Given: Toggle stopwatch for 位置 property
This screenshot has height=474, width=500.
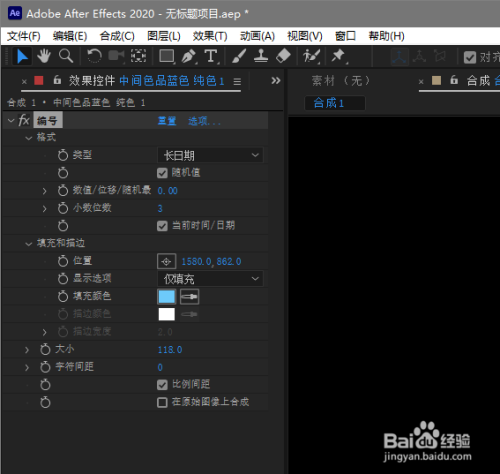Looking at the screenshot, I should tap(63, 261).
